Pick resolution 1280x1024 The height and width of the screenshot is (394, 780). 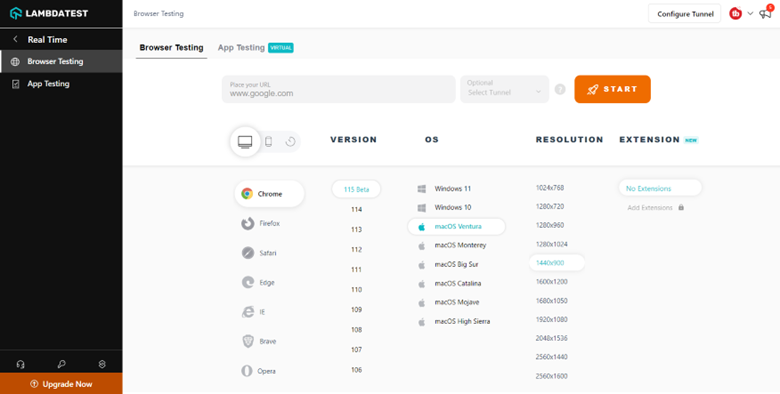point(552,244)
